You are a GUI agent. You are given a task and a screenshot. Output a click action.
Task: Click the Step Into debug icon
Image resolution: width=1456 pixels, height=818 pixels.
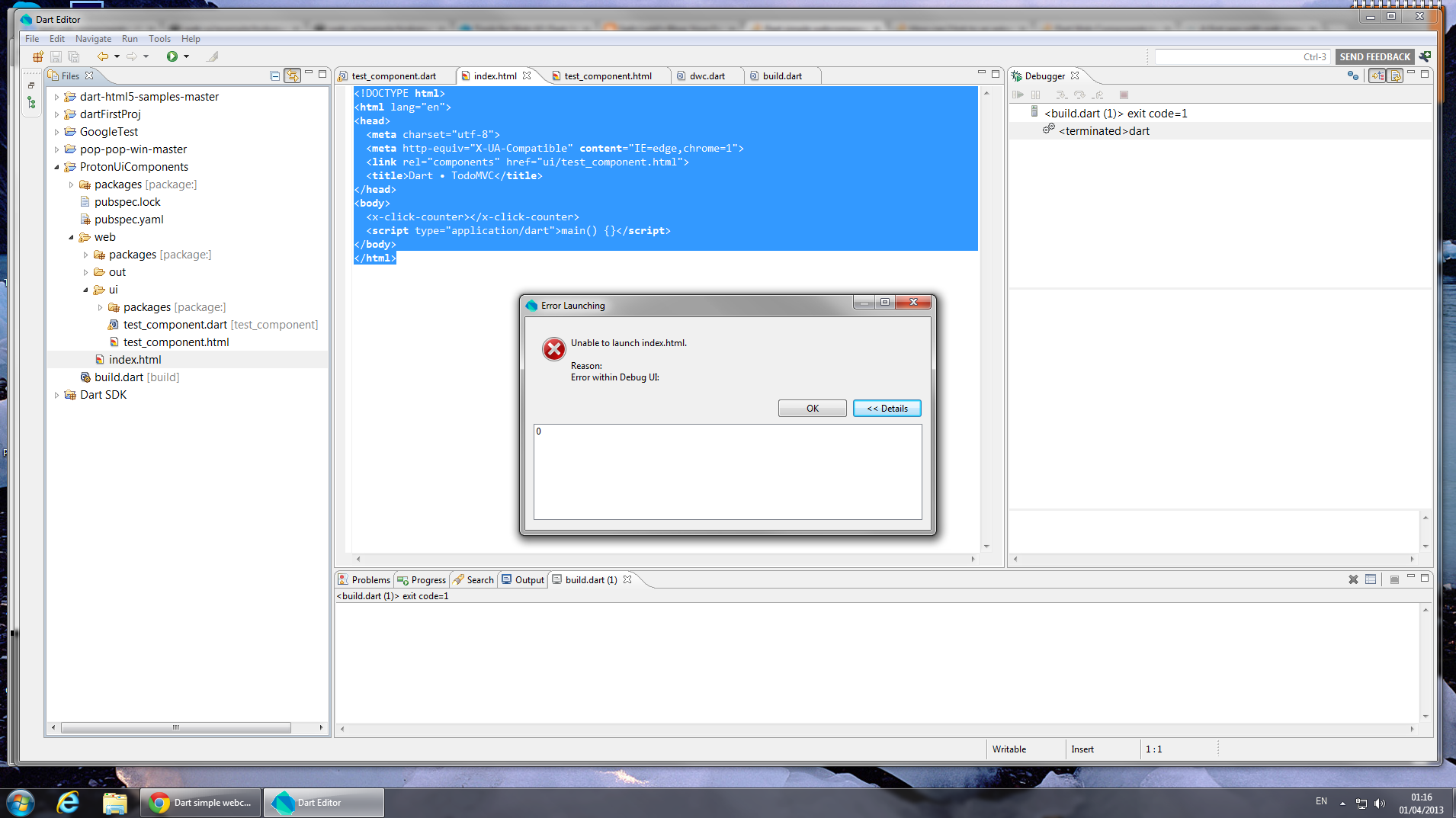pos(1061,95)
